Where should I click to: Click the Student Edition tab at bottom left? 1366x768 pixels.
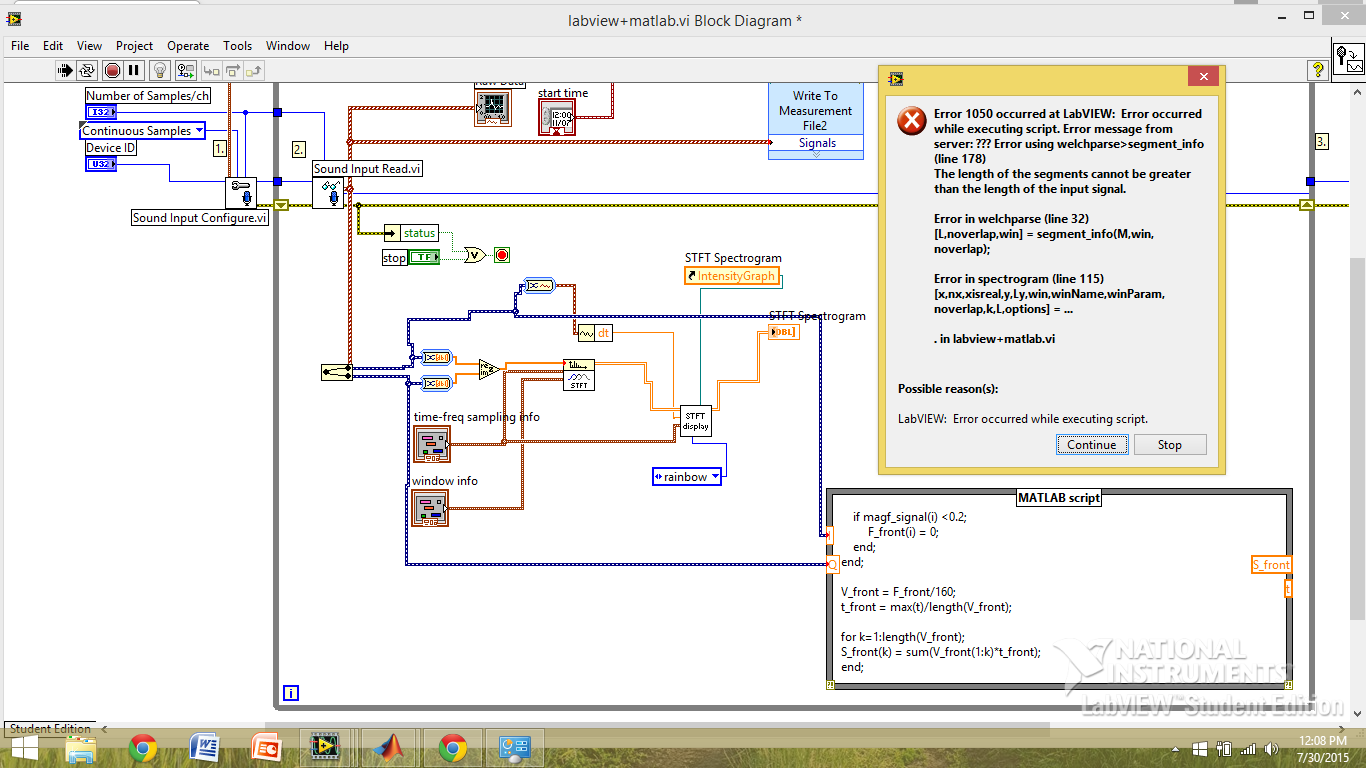[x=50, y=729]
